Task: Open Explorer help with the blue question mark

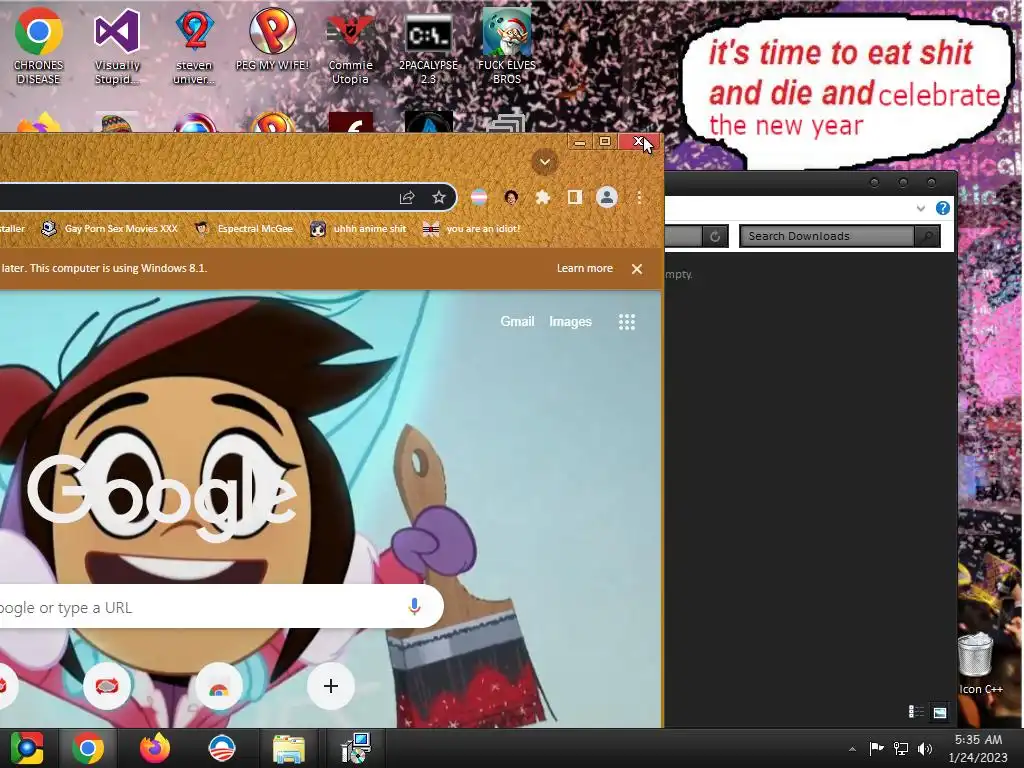Action: point(942,208)
